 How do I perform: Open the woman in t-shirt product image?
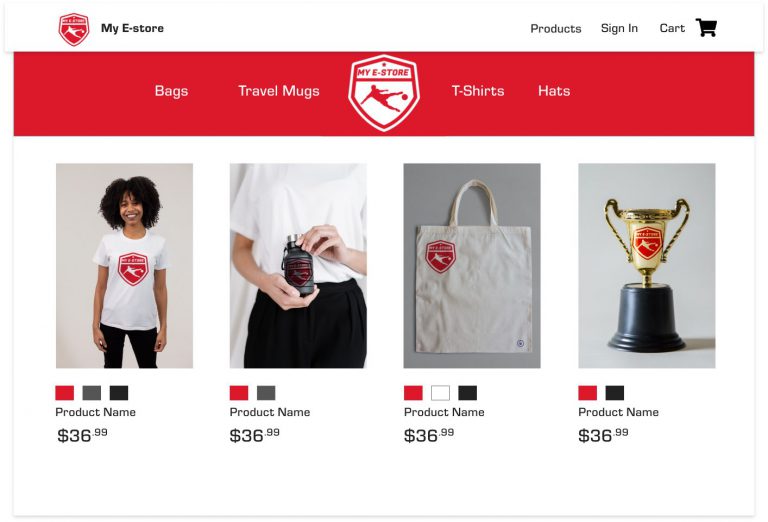(124, 266)
